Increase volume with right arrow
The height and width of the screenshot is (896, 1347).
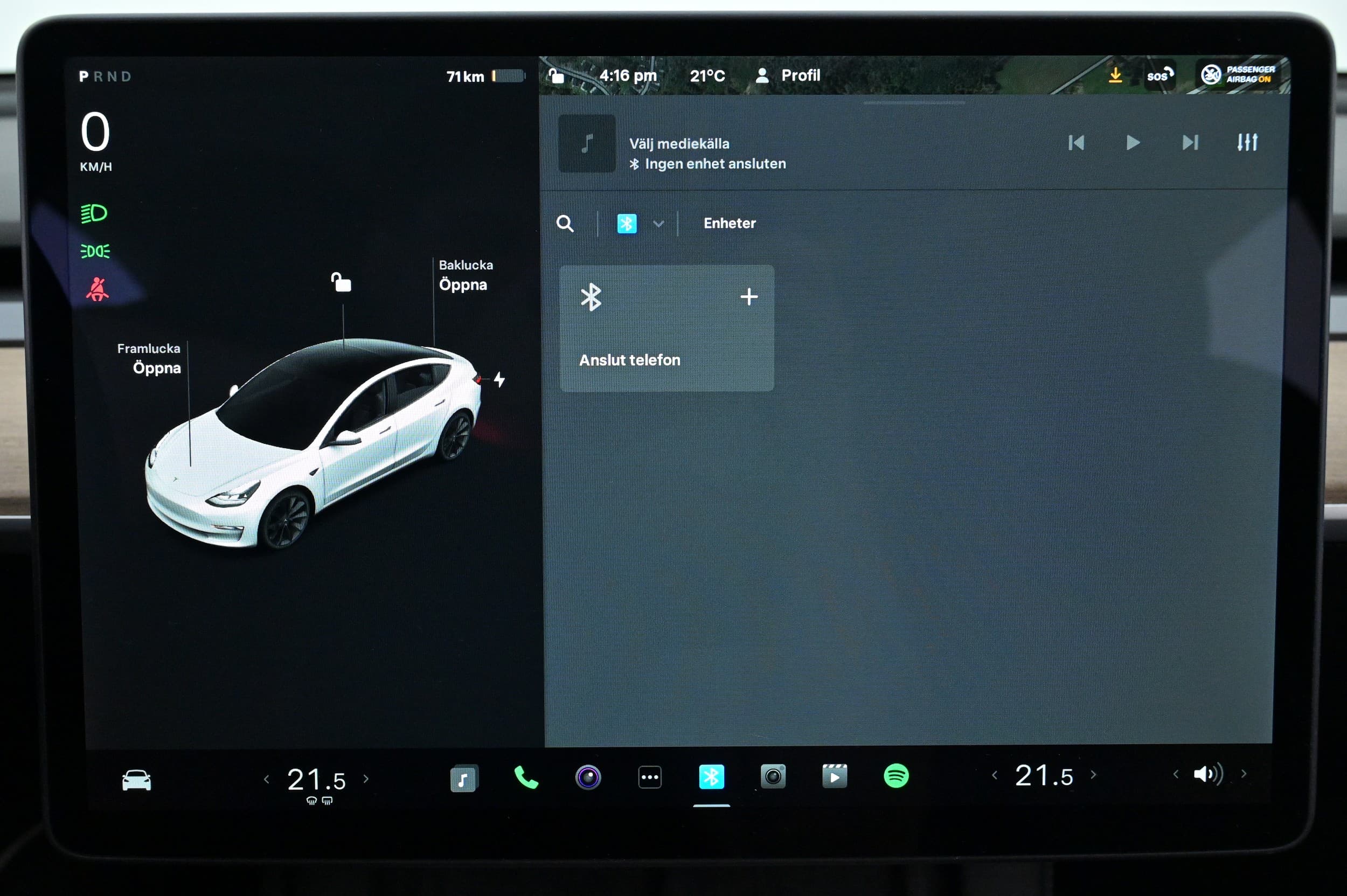click(1244, 774)
